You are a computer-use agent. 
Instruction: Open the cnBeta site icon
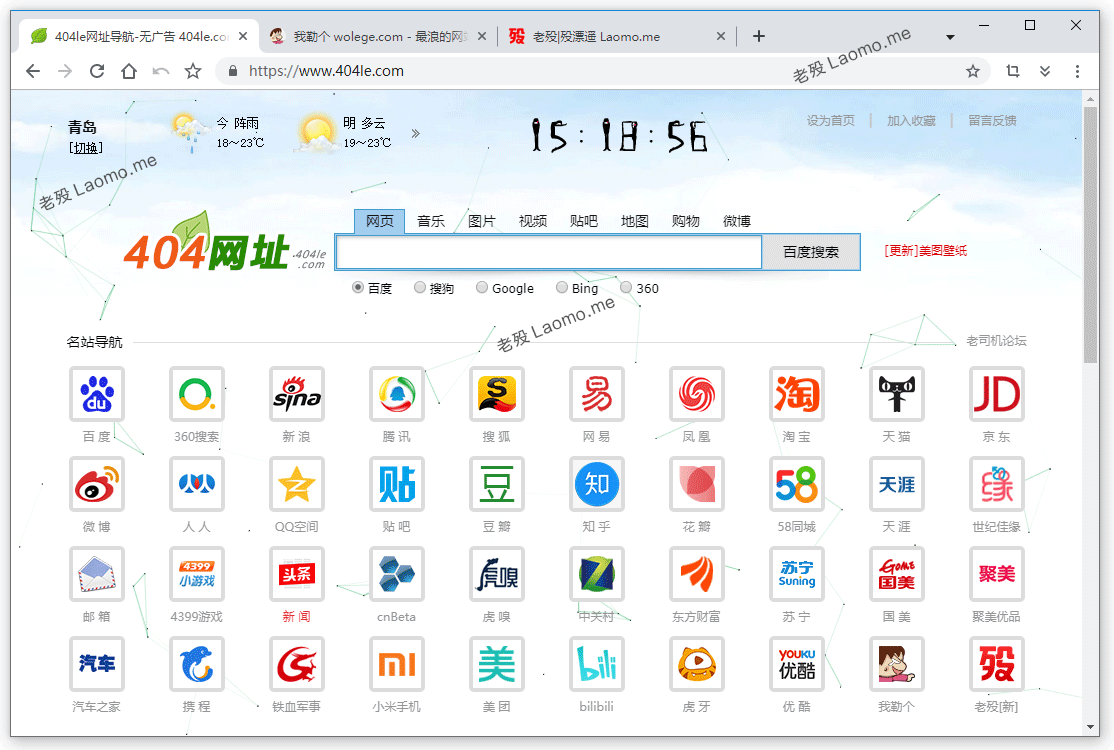[396, 575]
